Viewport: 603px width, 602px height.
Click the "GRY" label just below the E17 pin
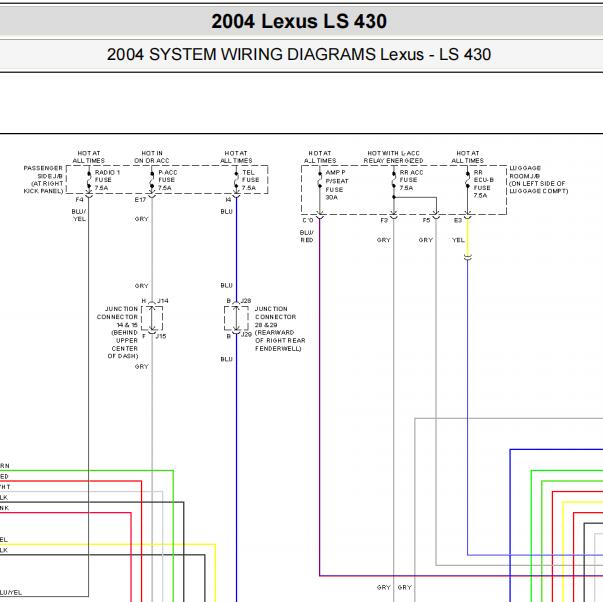[142, 219]
